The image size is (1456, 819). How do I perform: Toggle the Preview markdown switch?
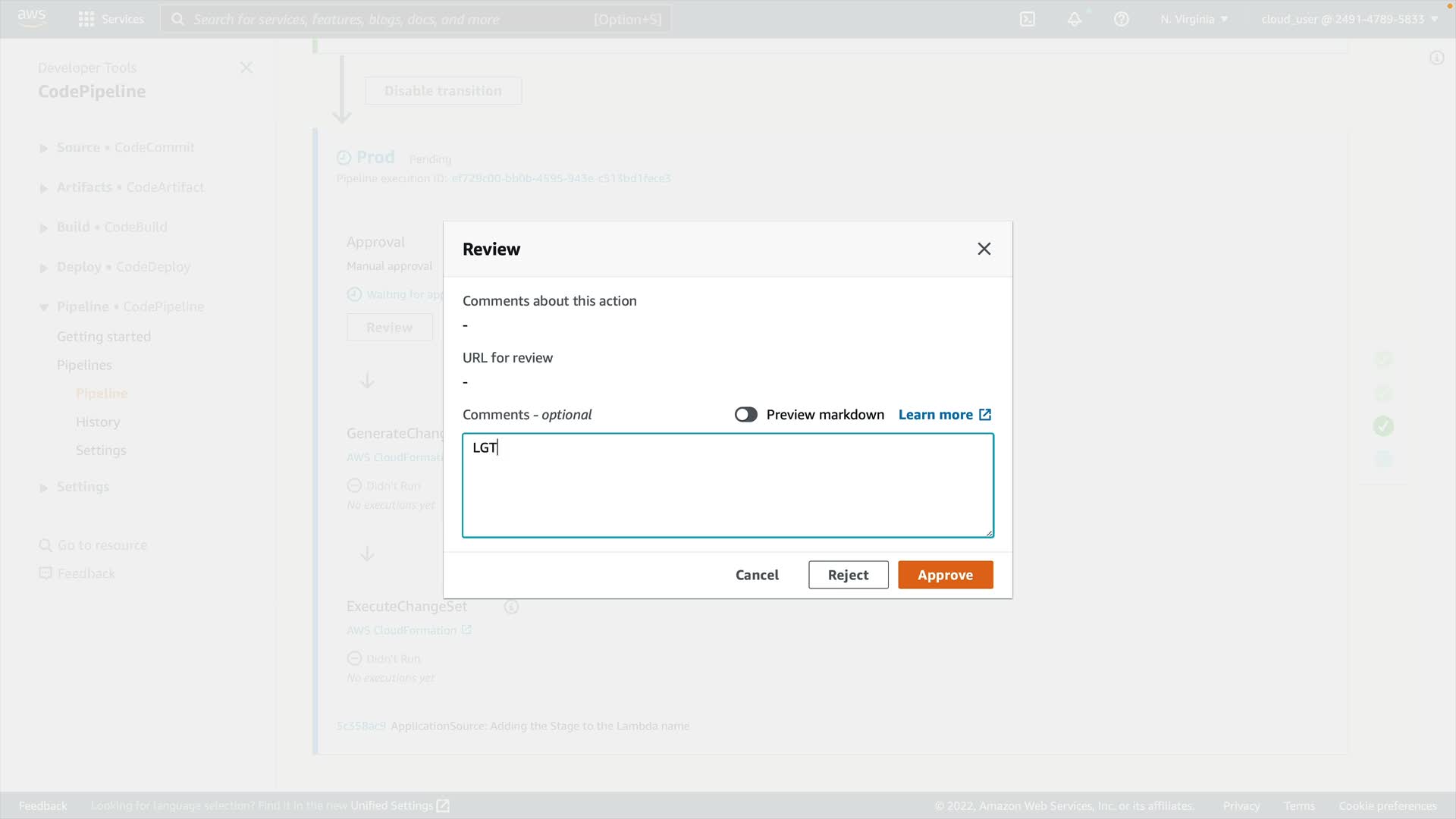click(745, 415)
